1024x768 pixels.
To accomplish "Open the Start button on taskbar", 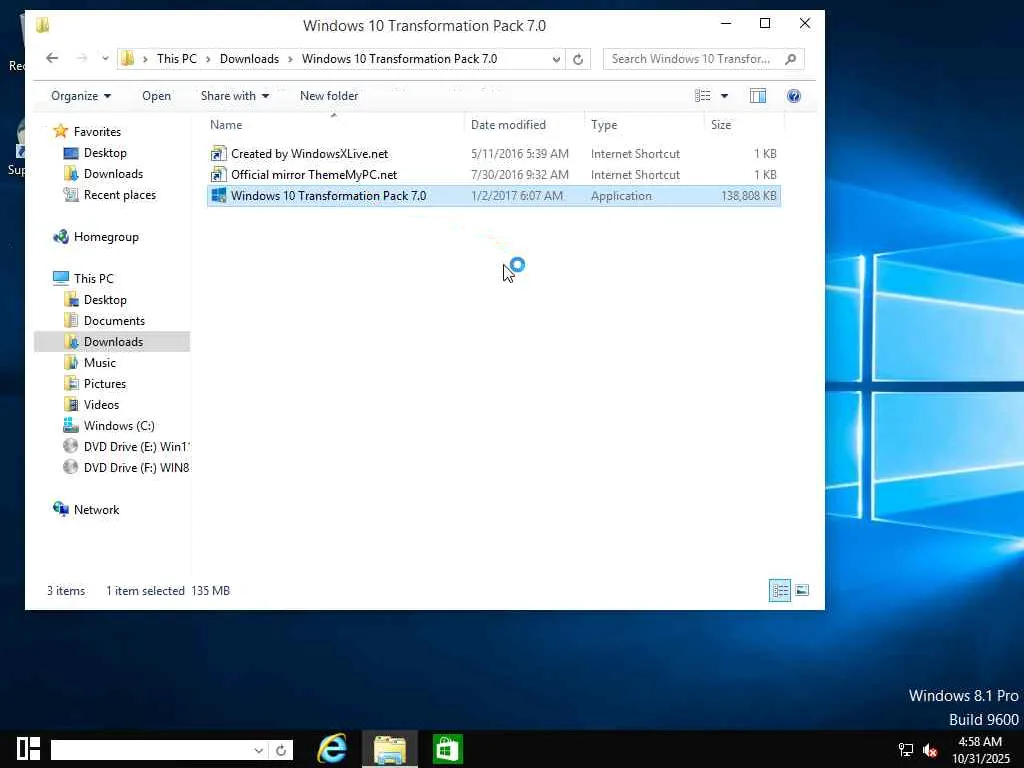I will pyautogui.click(x=28, y=748).
